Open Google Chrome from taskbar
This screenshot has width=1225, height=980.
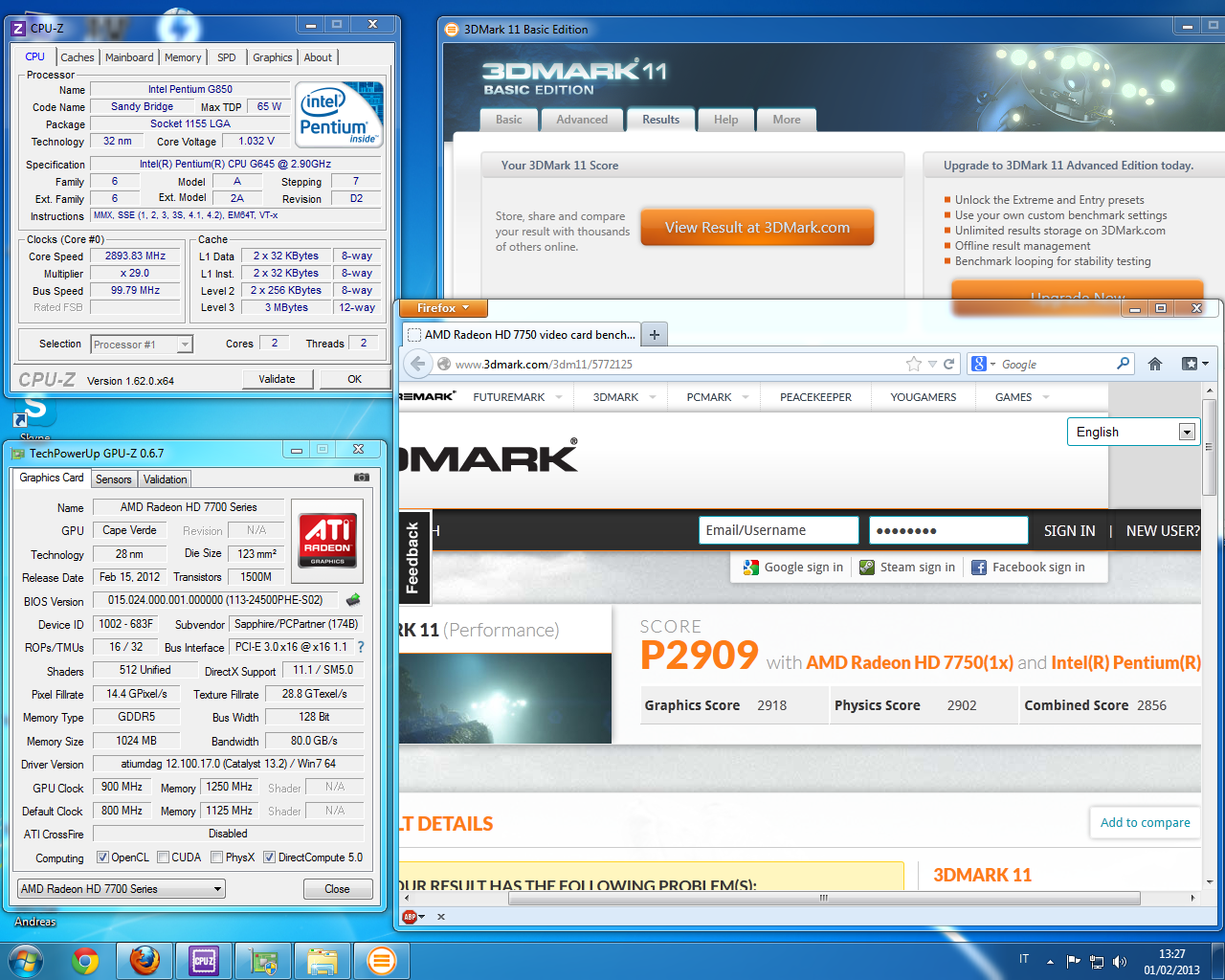pos(85,960)
